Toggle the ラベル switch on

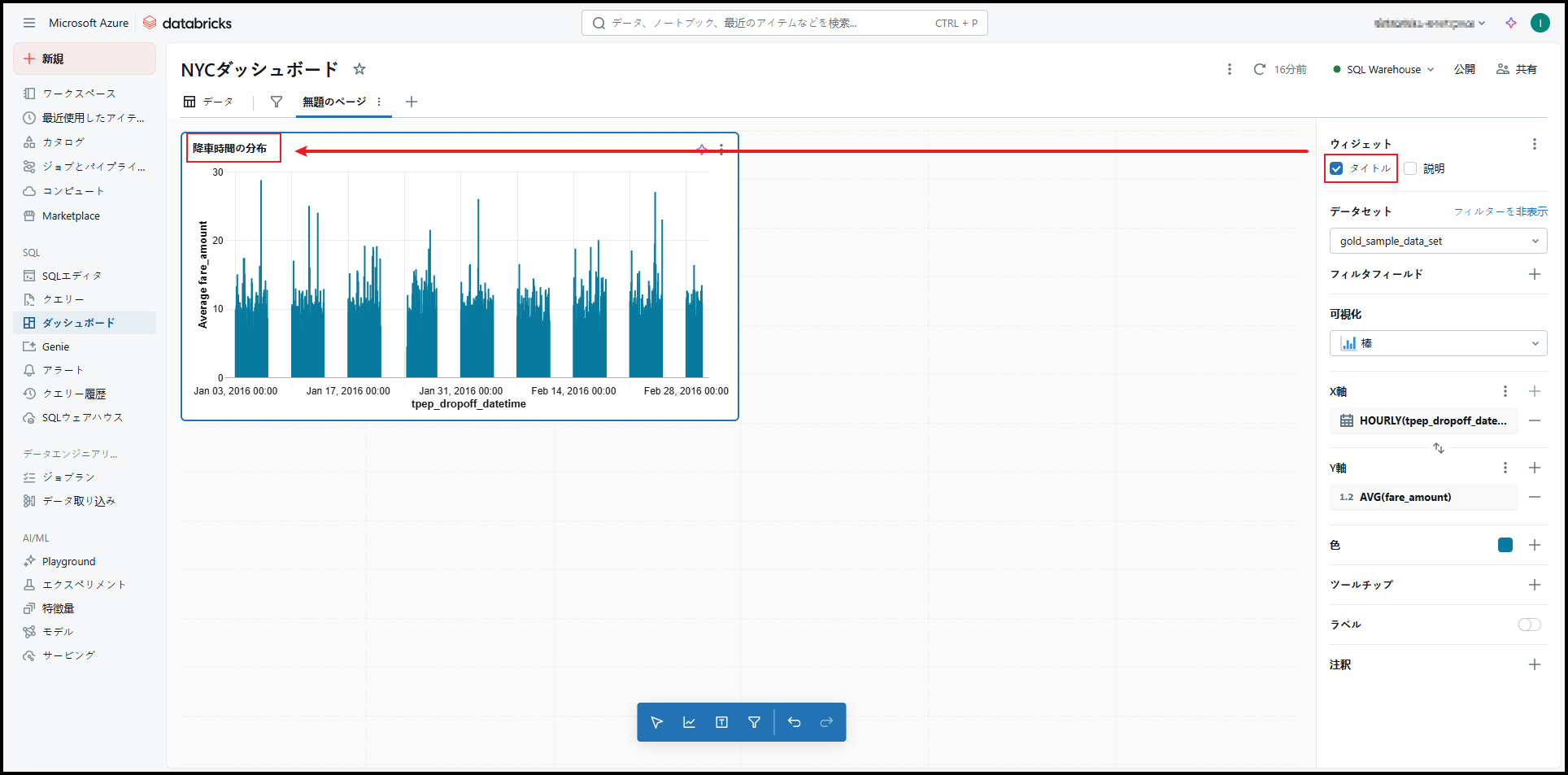(x=1529, y=625)
